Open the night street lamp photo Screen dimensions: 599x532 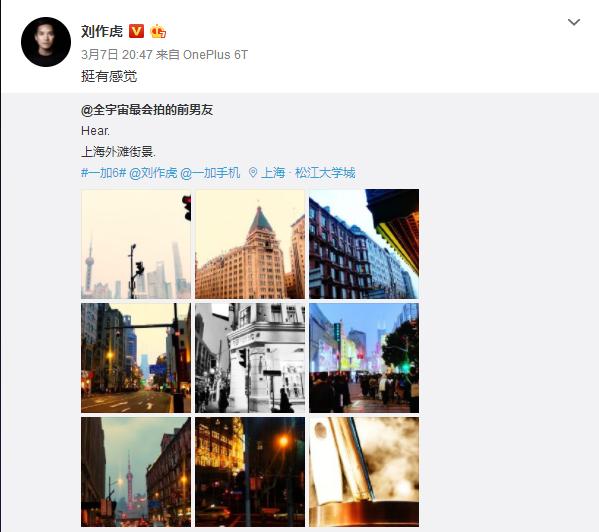click(x=250, y=472)
